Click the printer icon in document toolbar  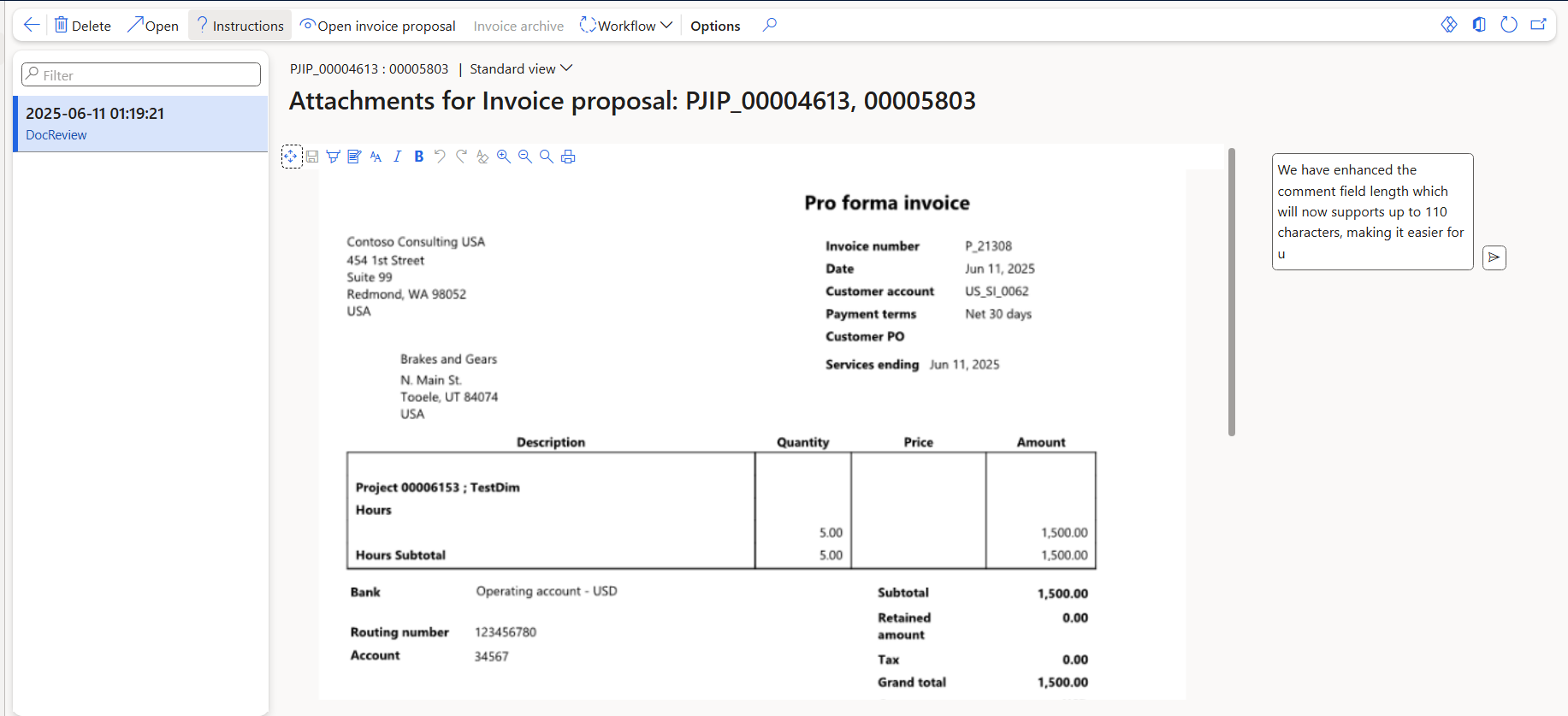tap(568, 157)
